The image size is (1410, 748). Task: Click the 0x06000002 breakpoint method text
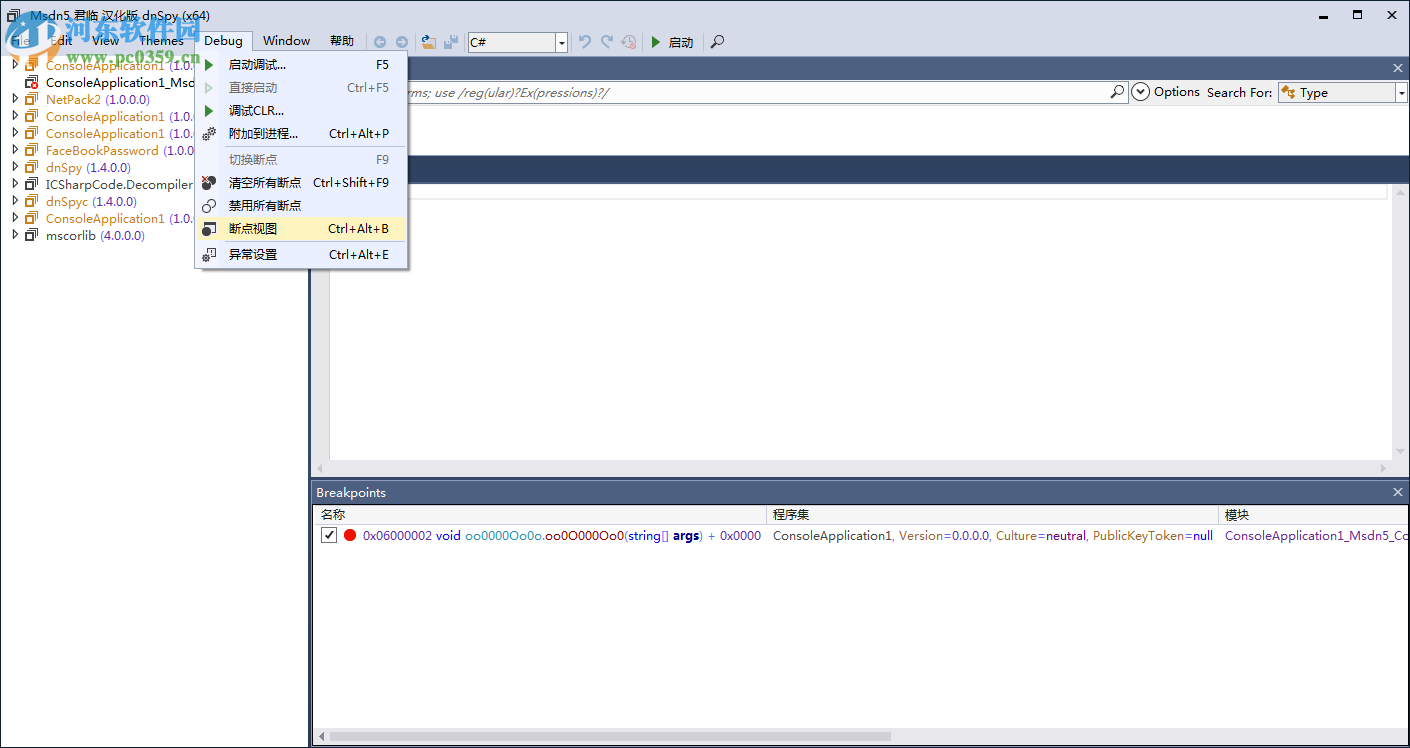[562, 536]
